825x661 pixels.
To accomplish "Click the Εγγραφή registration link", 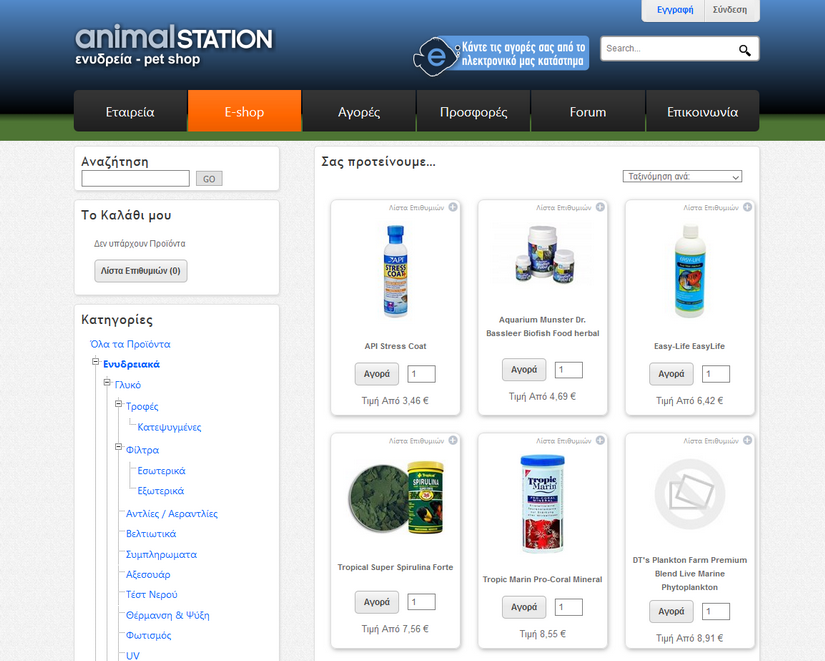I will pyautogui.click(x=675, y=10).
